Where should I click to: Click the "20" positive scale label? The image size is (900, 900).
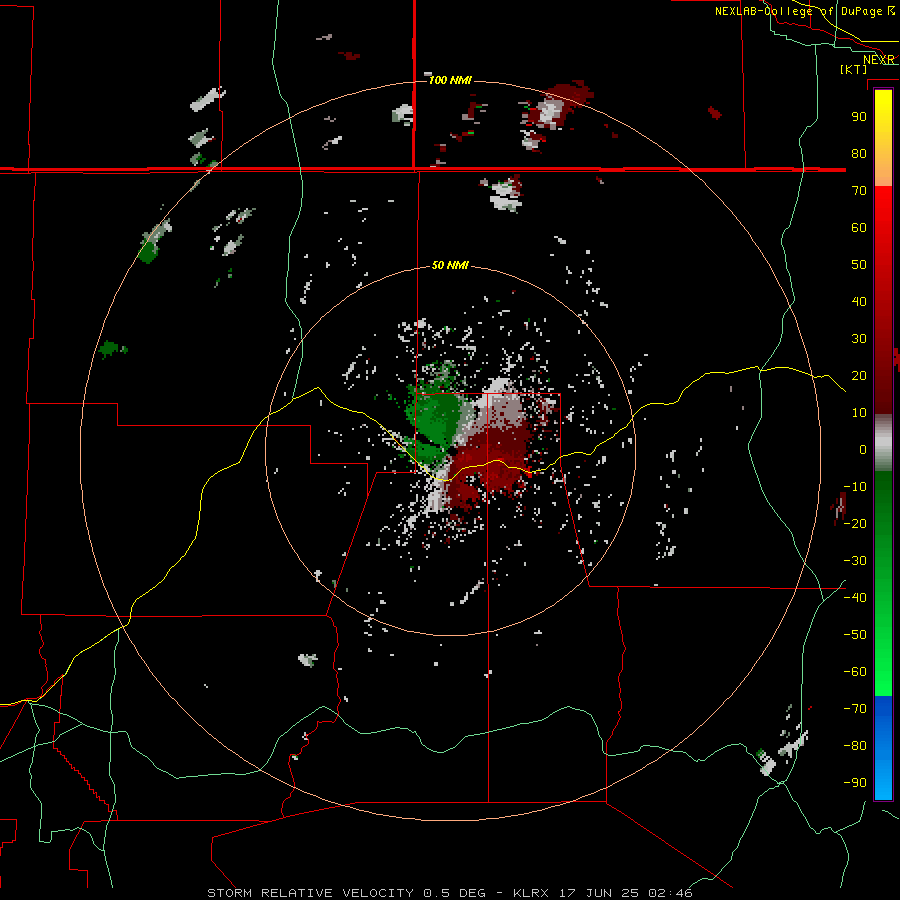[859, 376]
